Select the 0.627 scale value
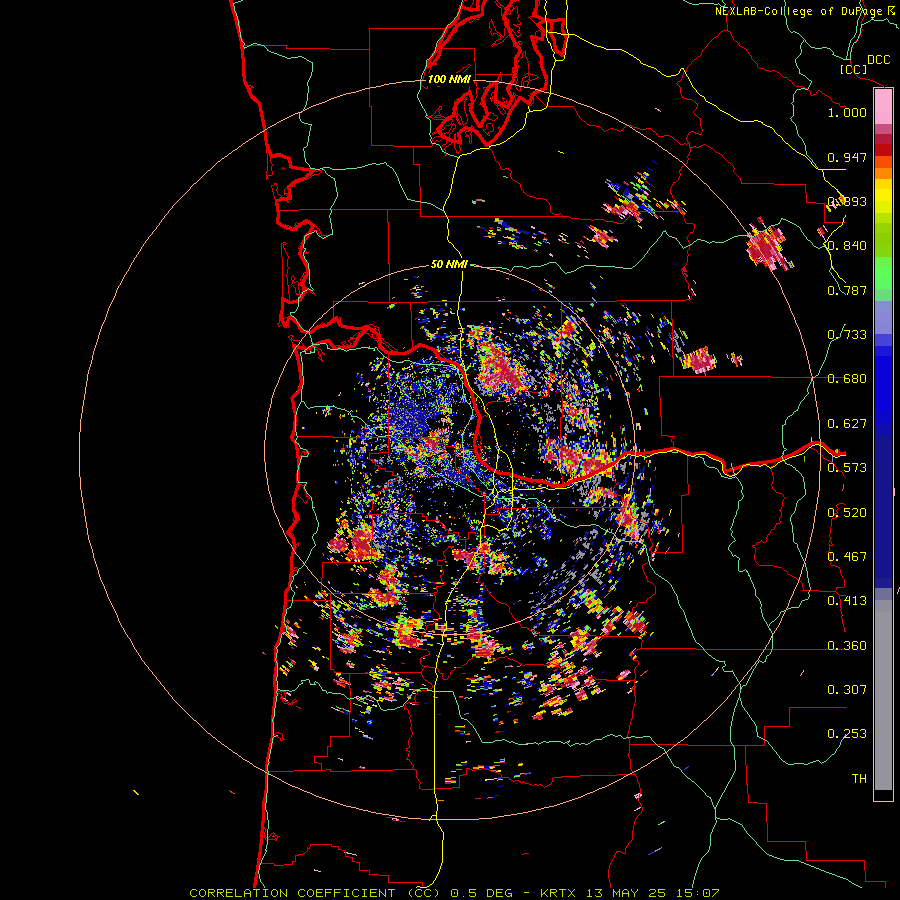The height and width of the screenshot is (900, 900). 847,424
